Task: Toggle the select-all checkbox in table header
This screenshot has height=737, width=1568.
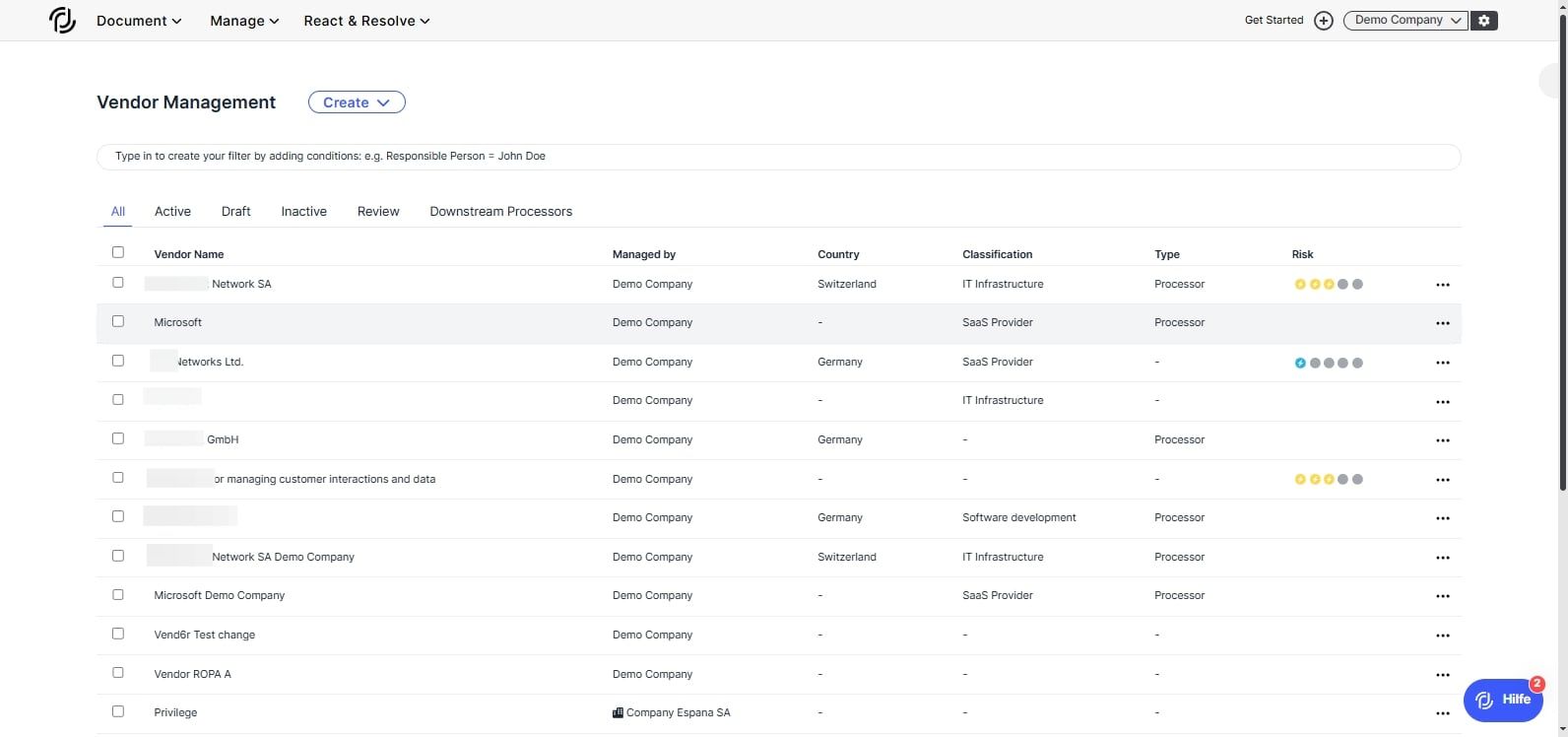Action: tap(118, 252)
